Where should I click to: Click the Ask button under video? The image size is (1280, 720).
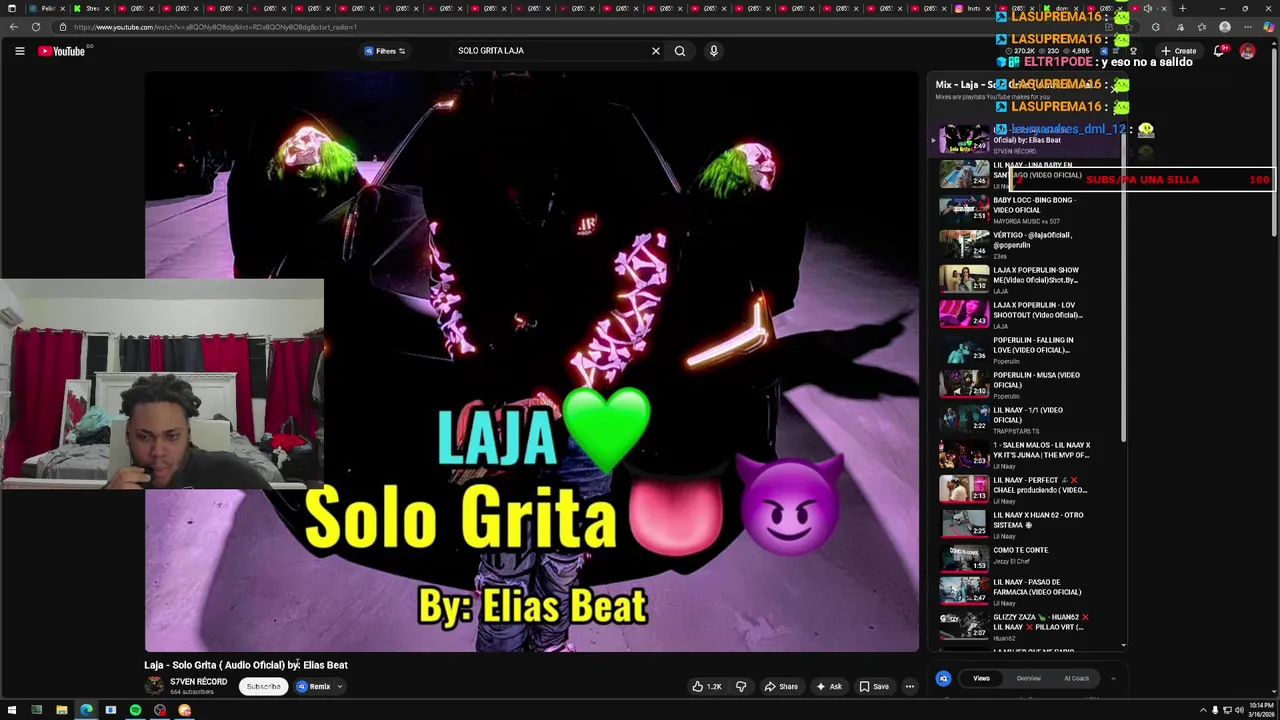829,687
